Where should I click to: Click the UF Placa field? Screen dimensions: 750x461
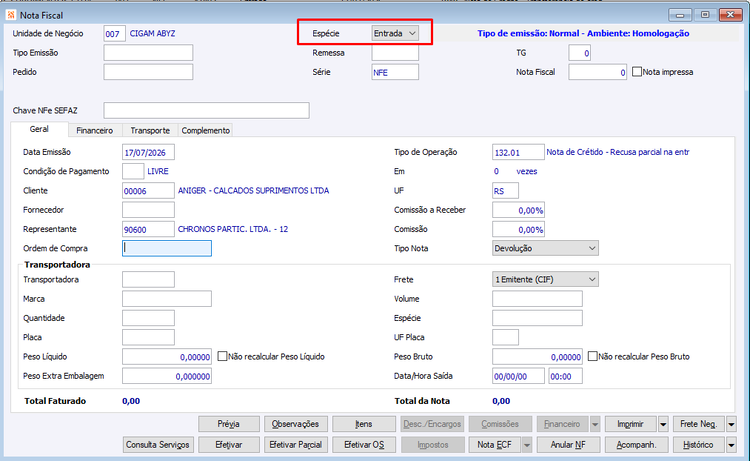[x=505, y=337]
